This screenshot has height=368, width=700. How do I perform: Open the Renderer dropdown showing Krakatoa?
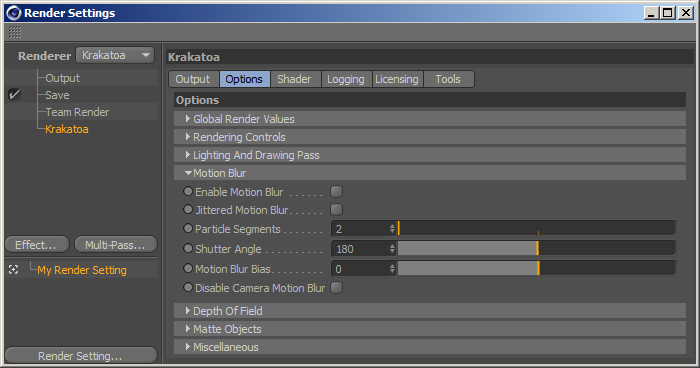click(115, 55)
